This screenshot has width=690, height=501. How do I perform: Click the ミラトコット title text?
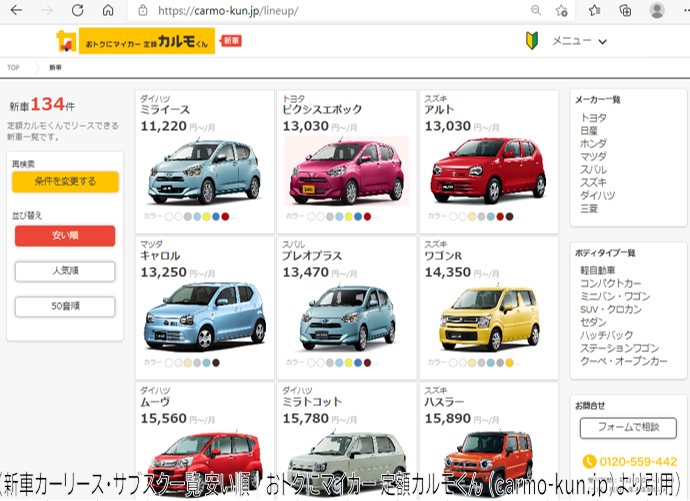tap(312, 402)
